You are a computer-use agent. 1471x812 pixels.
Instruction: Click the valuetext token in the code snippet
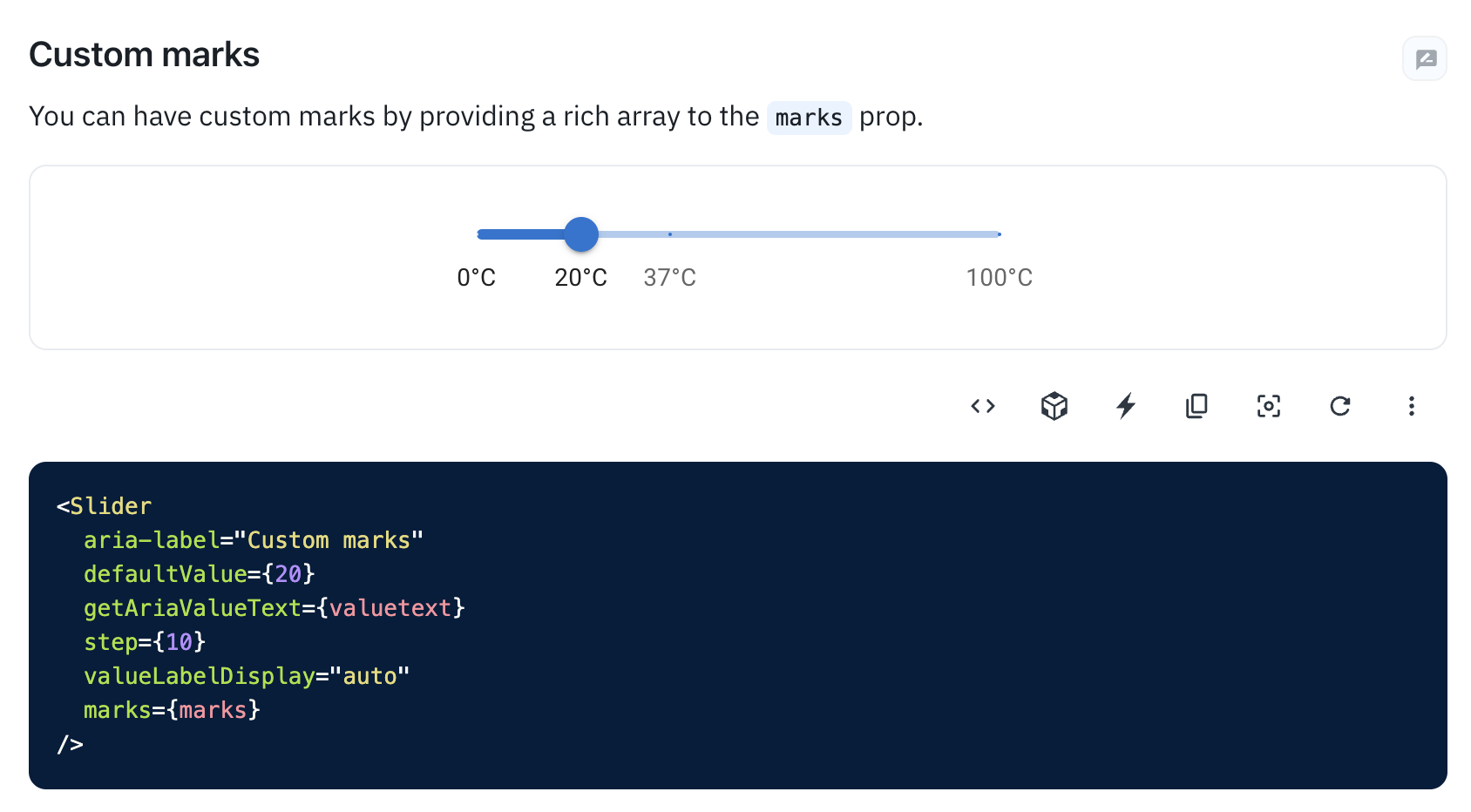click(390, 608)
